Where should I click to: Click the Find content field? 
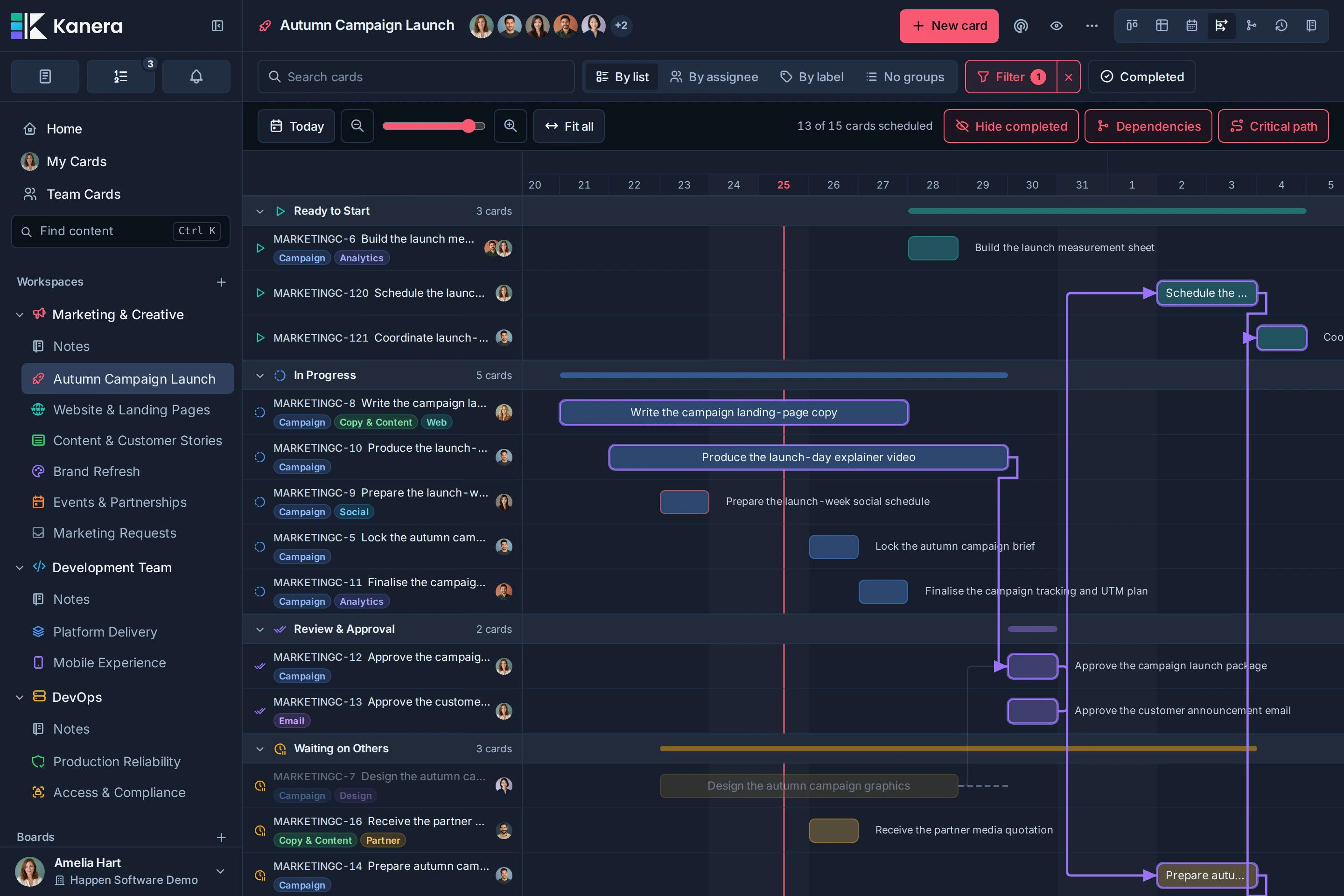point(120,231)
